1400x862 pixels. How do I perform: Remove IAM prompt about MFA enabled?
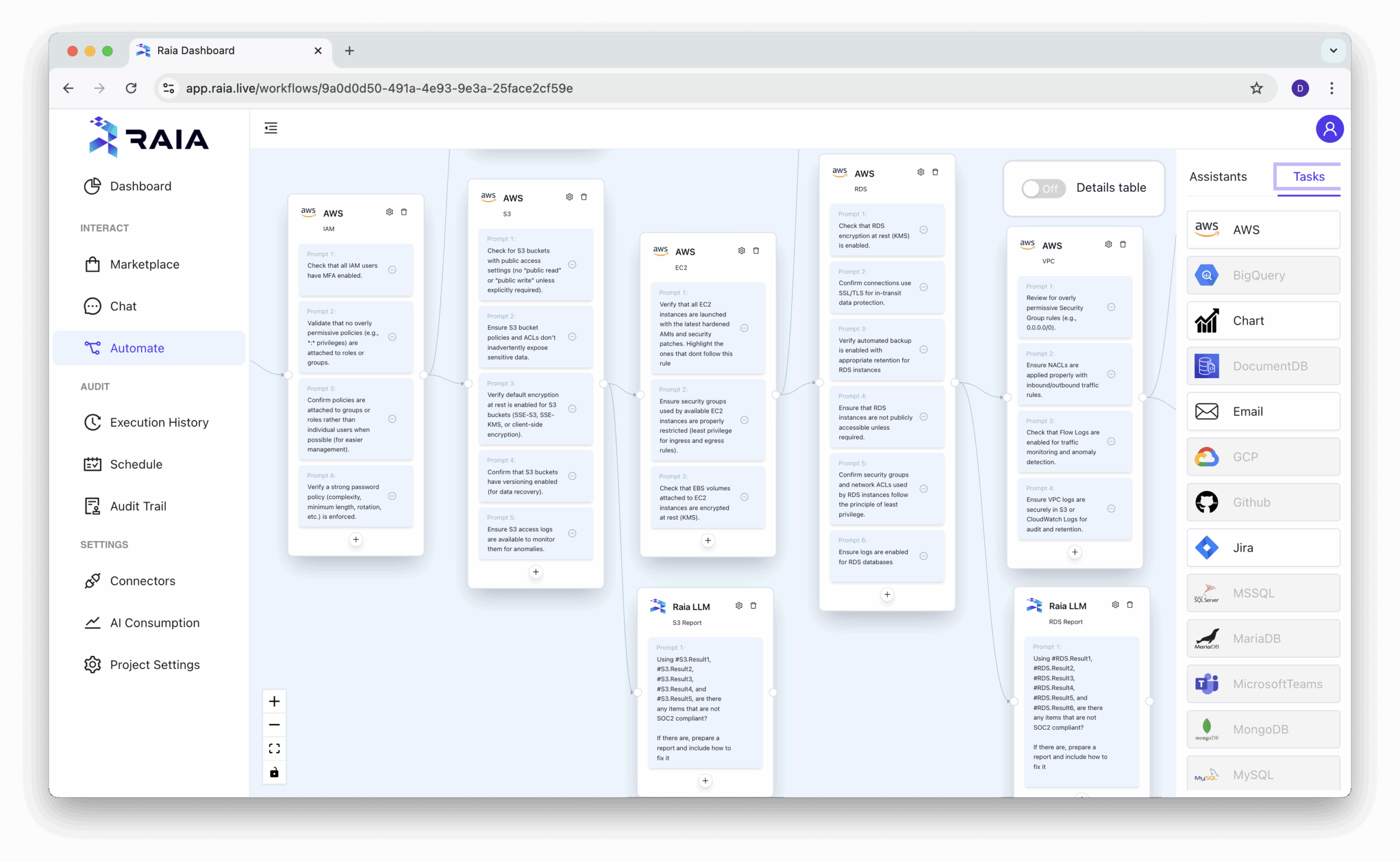[x=392, y=270]
